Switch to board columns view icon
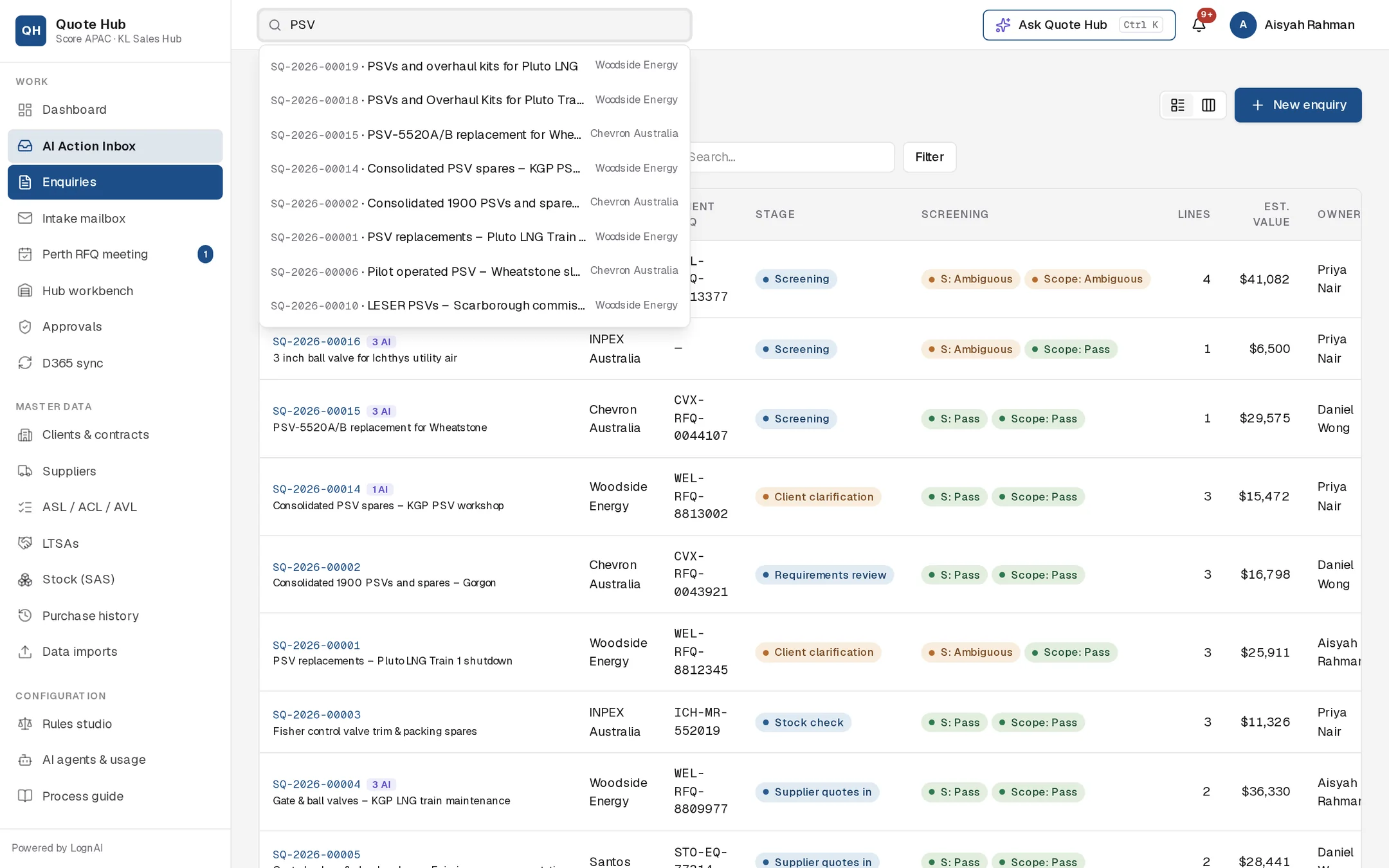Image resolution: width=1389 pixels, height=868 pixels. coord(1208,105)
